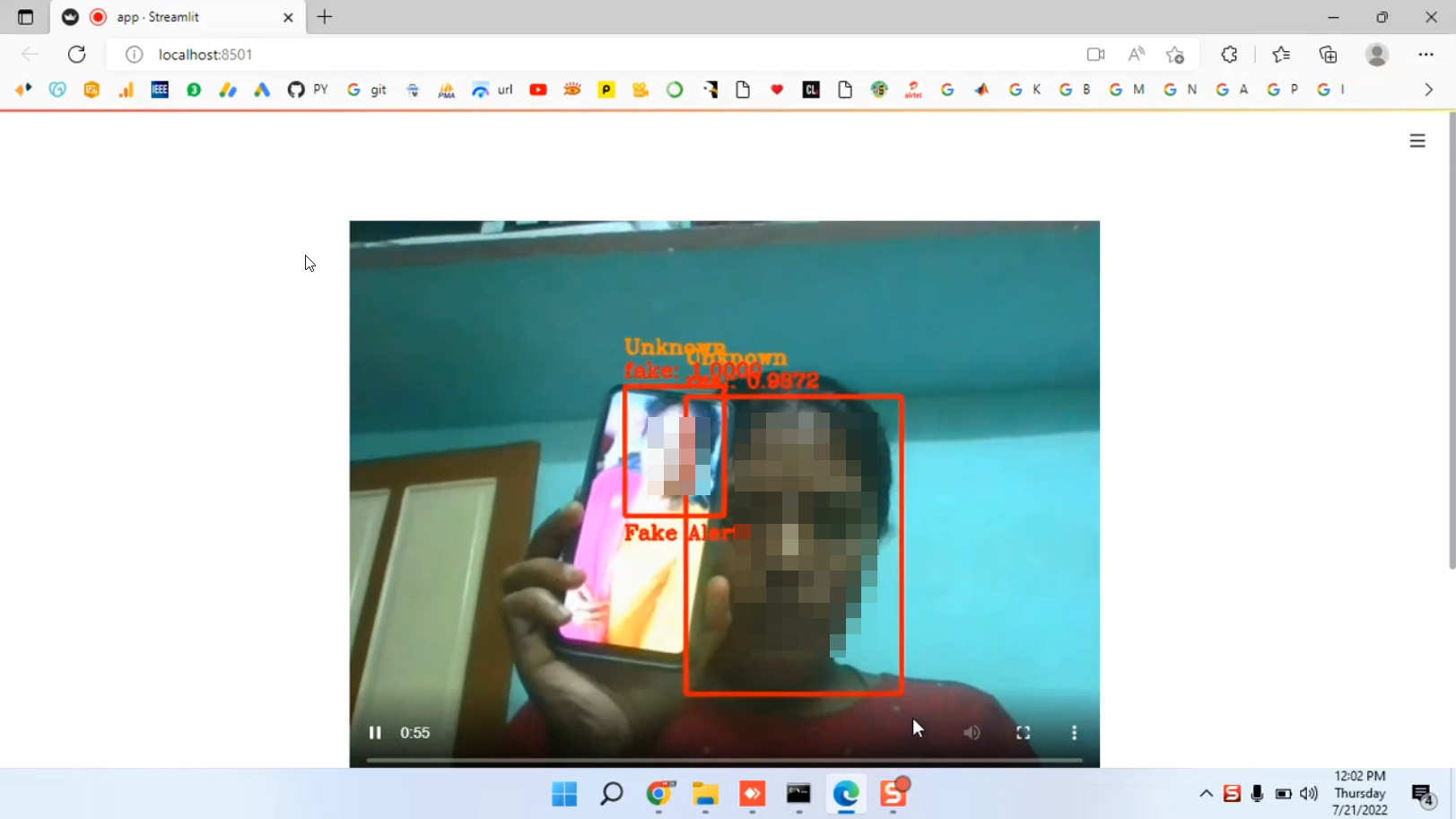Switch to the app Streamlit tab
This screenshot has height=819, width=1456.
[x=175, y=17]
